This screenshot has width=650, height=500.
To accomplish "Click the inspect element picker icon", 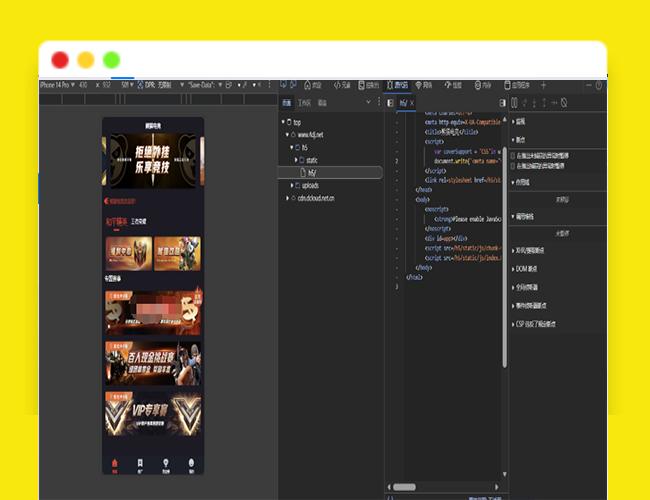I will coord(284,85).
